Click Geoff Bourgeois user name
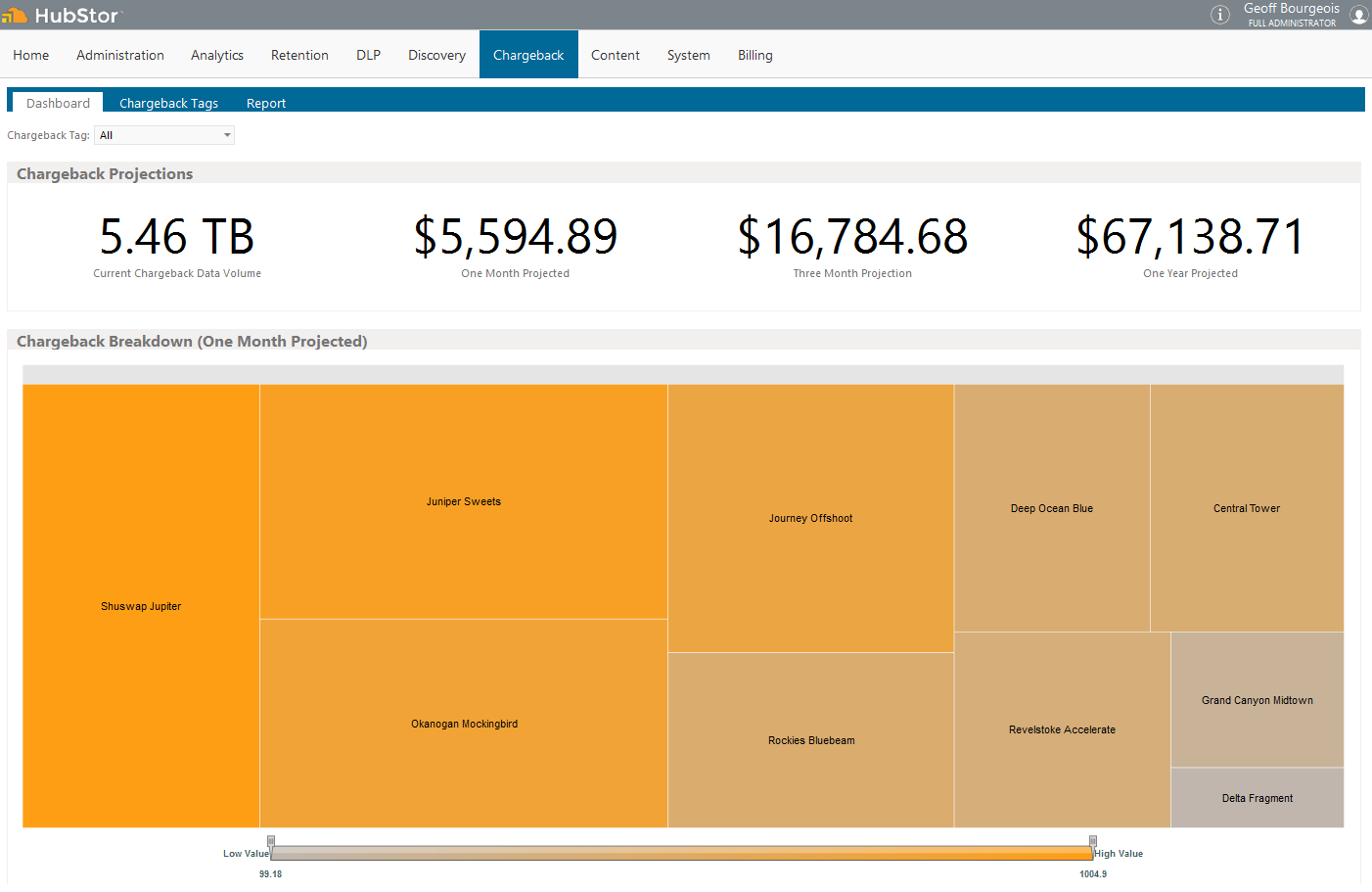 [x=1291, y=9]
